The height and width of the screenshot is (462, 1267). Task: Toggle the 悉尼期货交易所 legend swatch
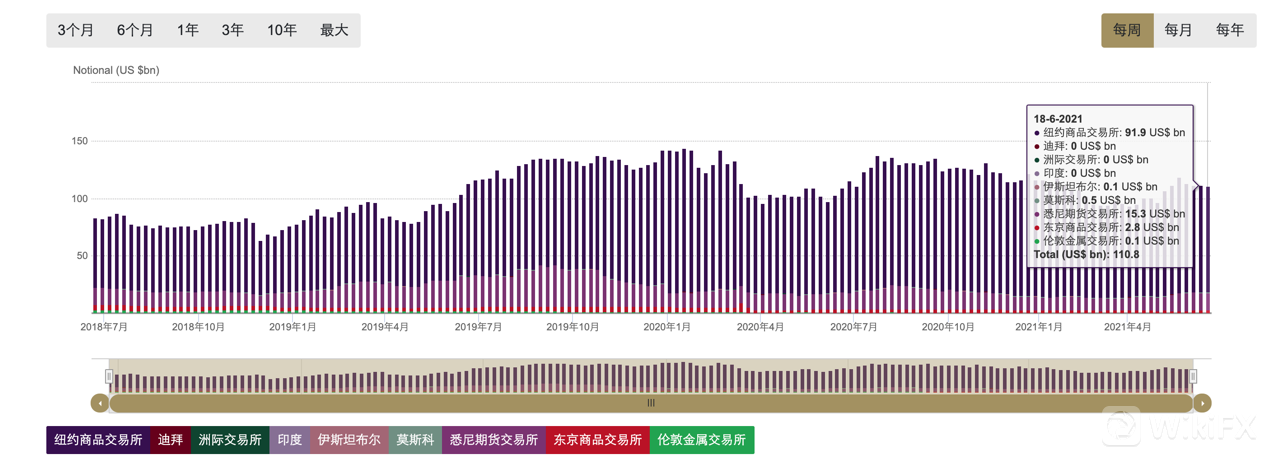pyautogui.click(x=494, y=440)
